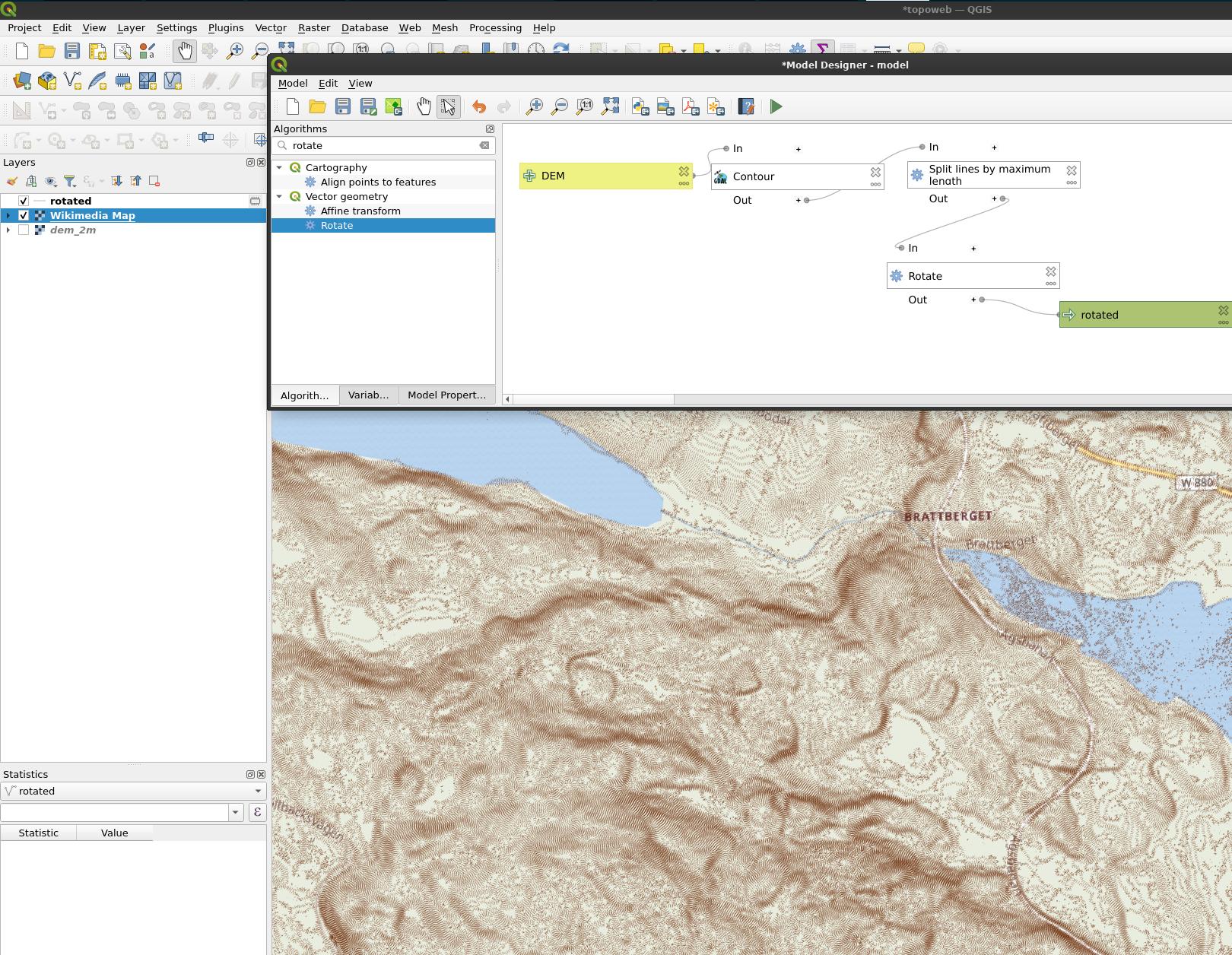Export model as image

tap(665, 107)
